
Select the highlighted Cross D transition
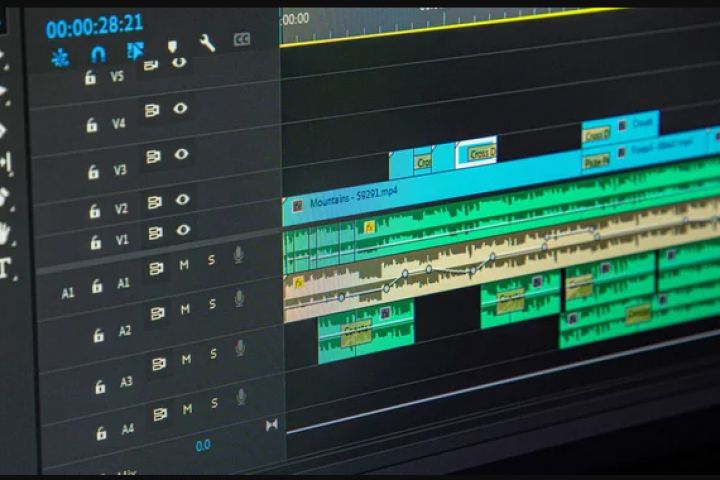[x=481, y=153]
